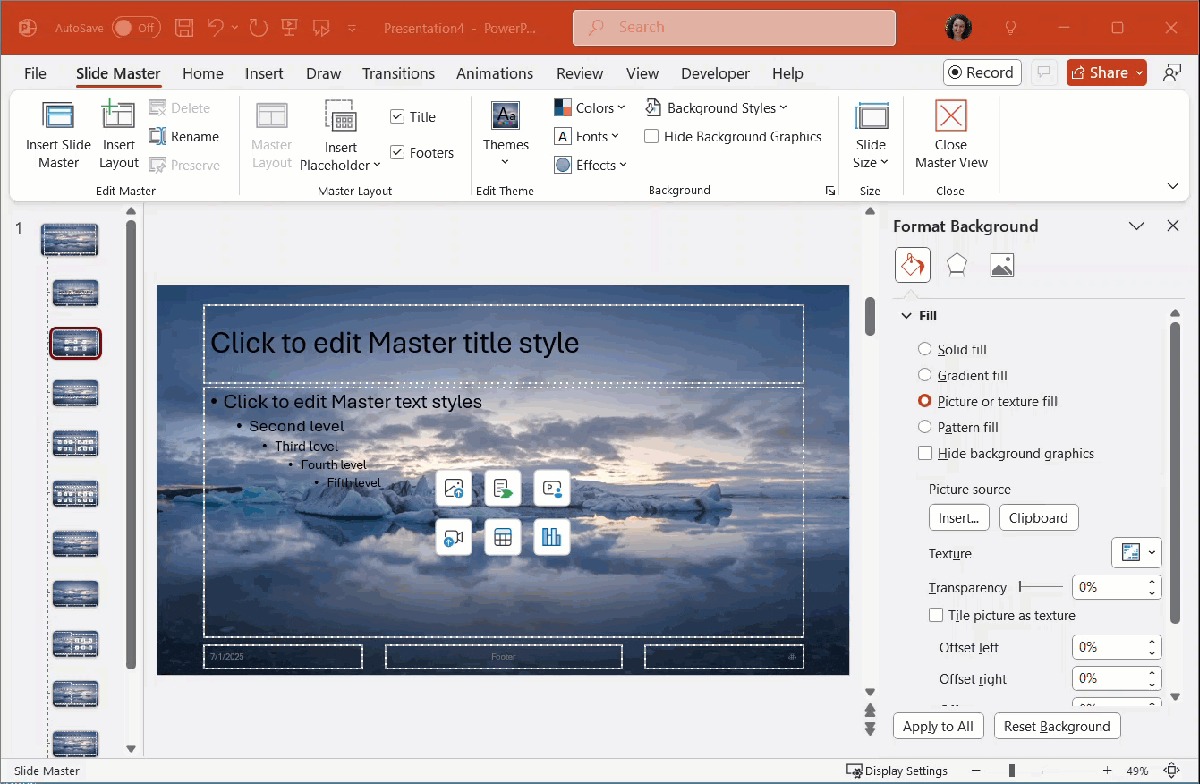Image resolution: width=1200 pixels, height=784 pixels.
Task: Click the table icon in the content placeholder
Action: (503, 537)
